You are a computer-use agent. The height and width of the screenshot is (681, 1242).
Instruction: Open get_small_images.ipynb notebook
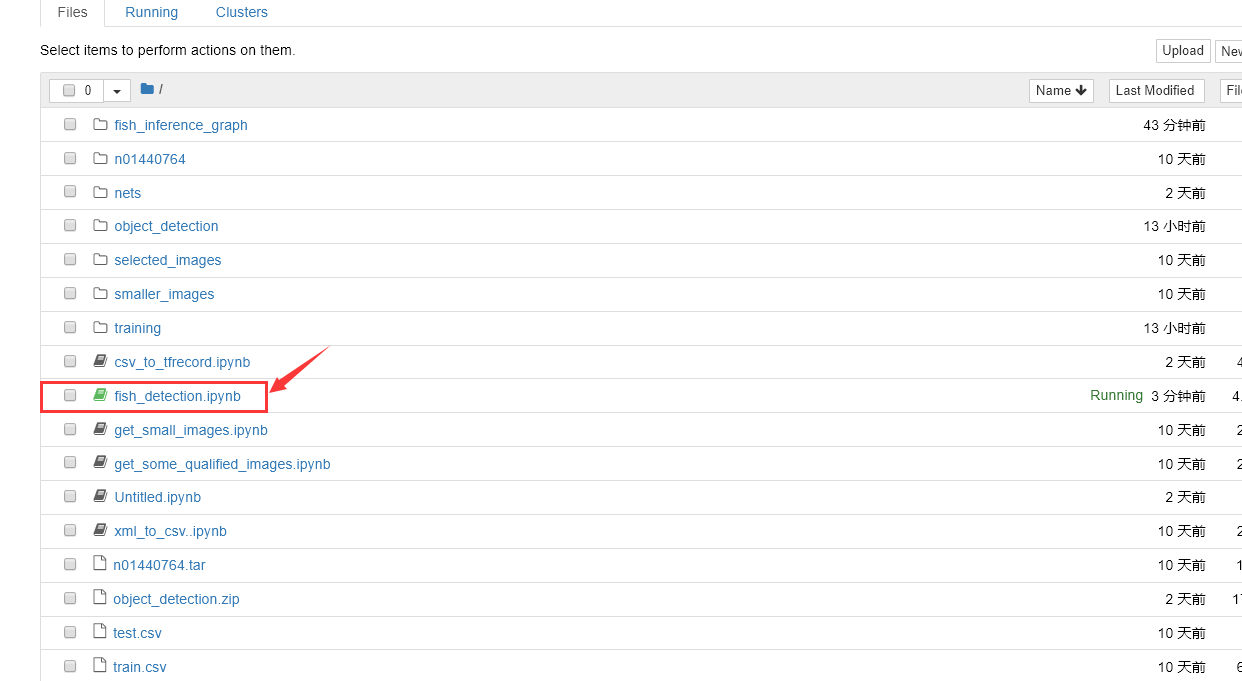pyautogui.click(x=191, y=430)
